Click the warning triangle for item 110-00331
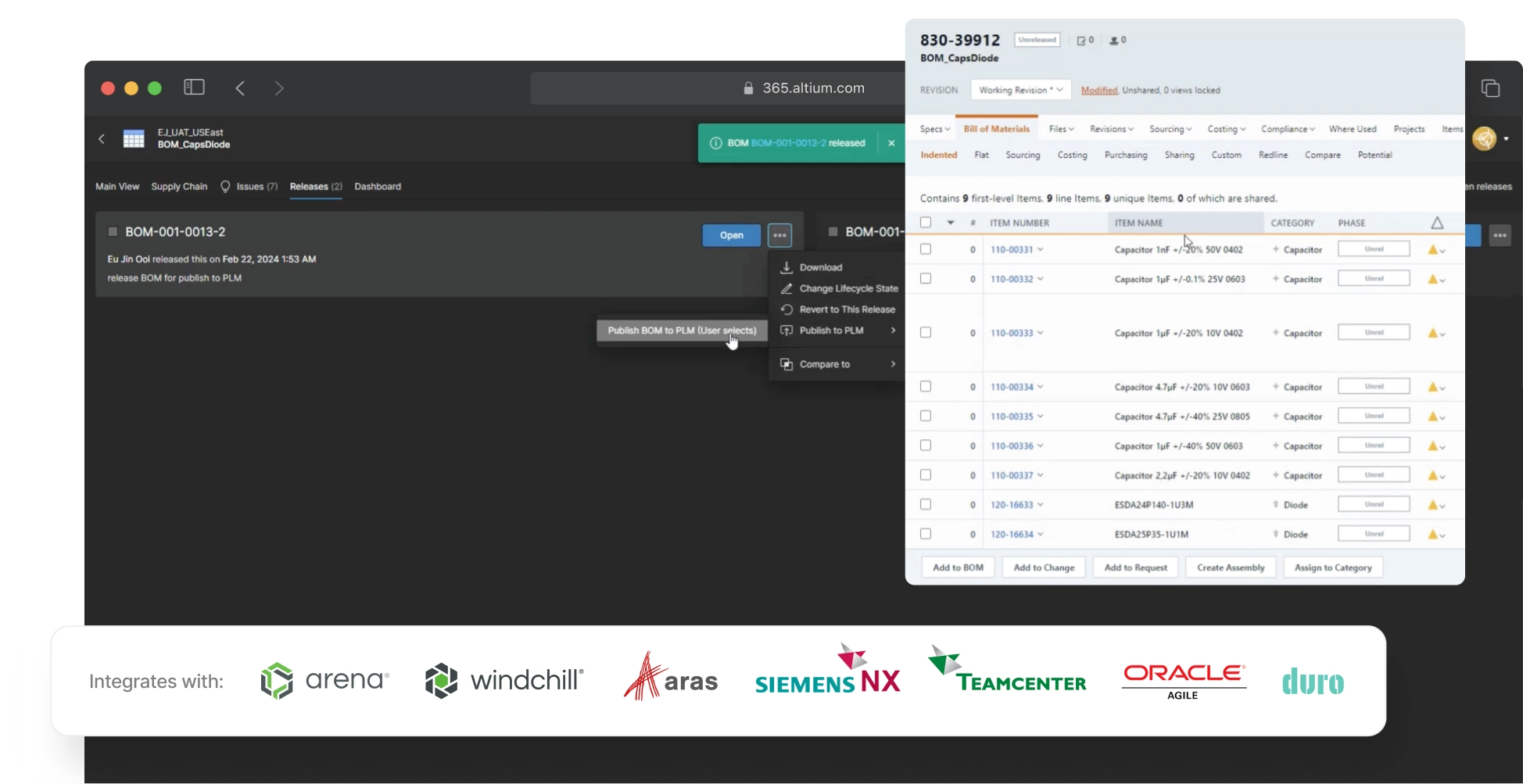This screenshot has height=784, width=1523. click(1433, 250)
